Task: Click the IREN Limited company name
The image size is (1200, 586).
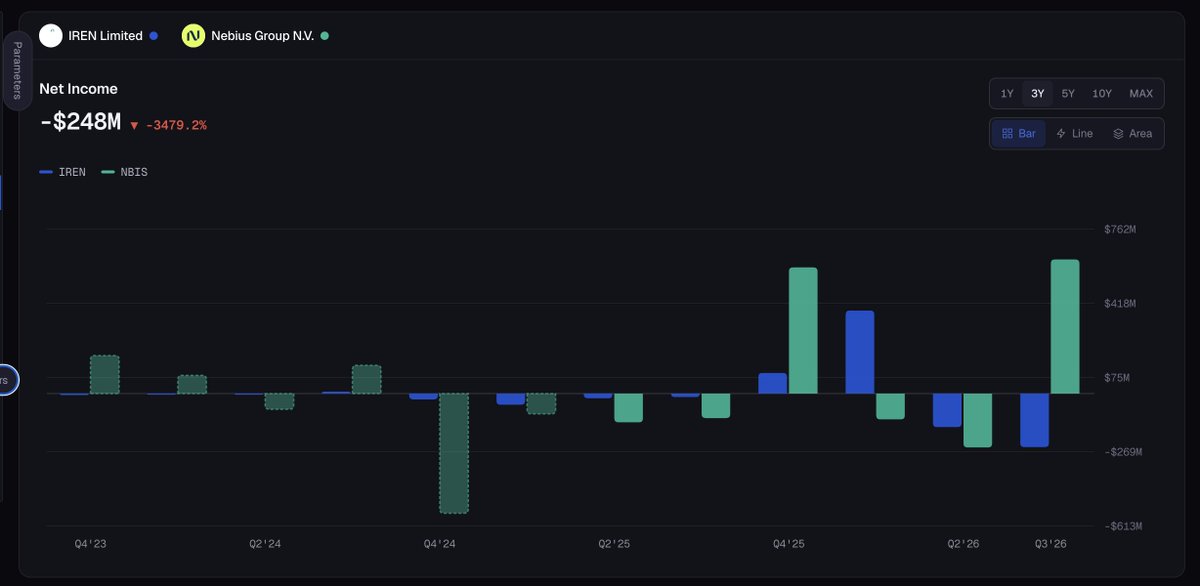Action: (x=105, y=36)
